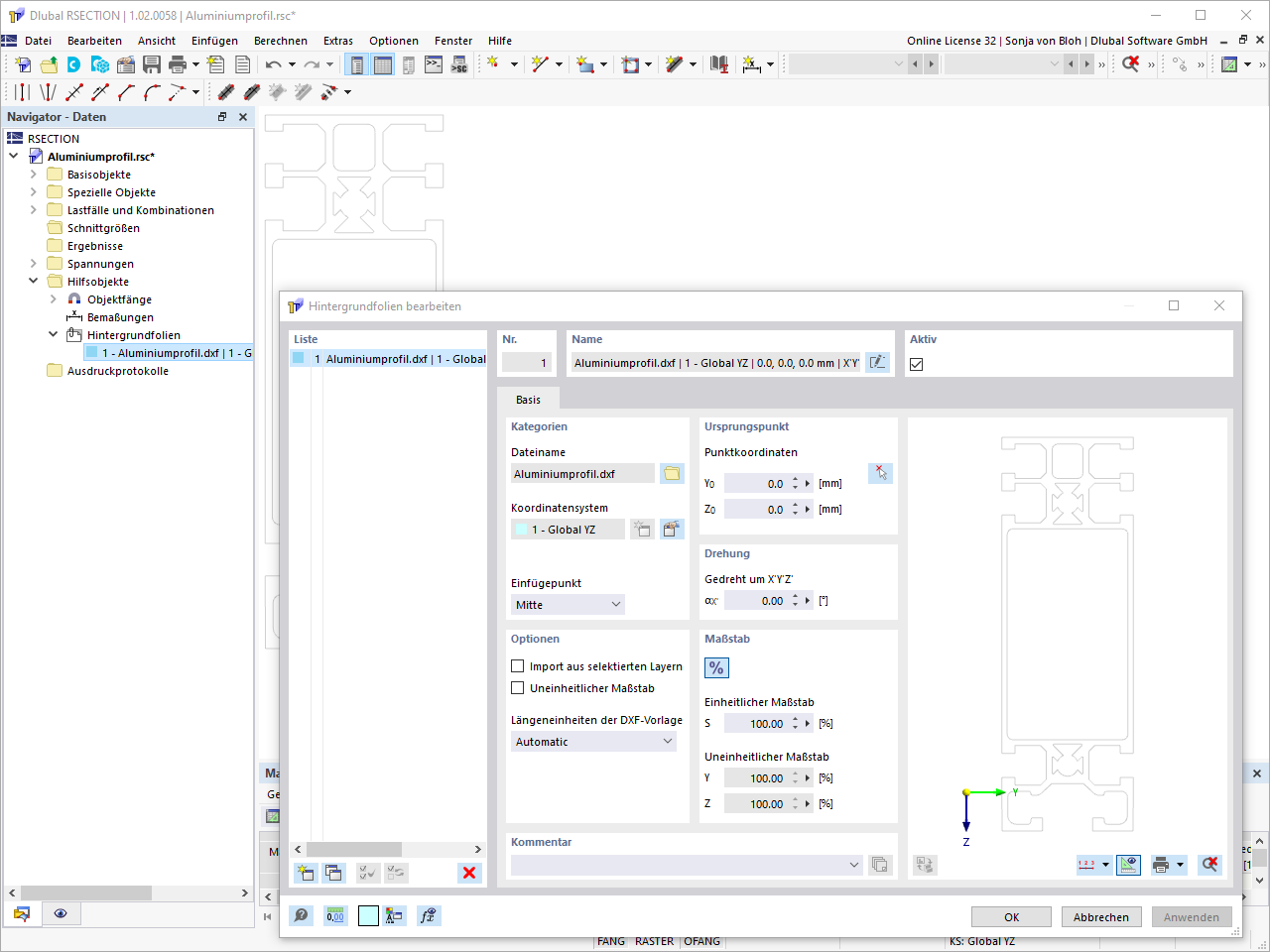
Task: Click the print icon under preview
Action: click(x=1161, y=865)
